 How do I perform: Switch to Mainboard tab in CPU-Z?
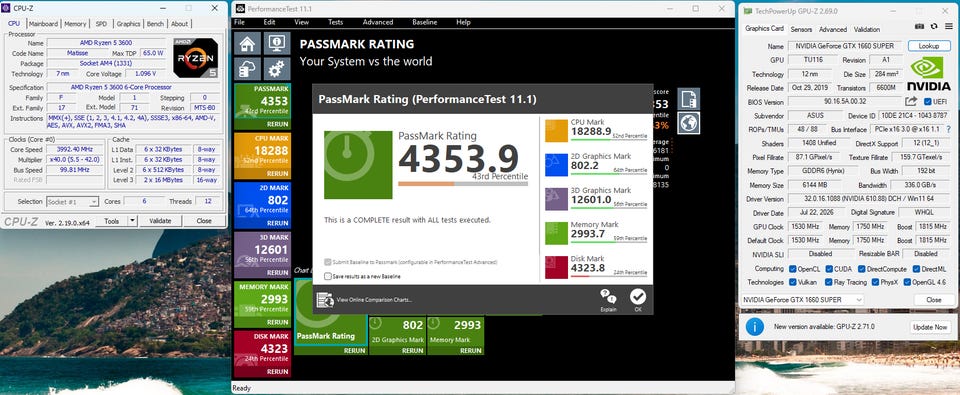pyautogui.click(x=43, y=24)
